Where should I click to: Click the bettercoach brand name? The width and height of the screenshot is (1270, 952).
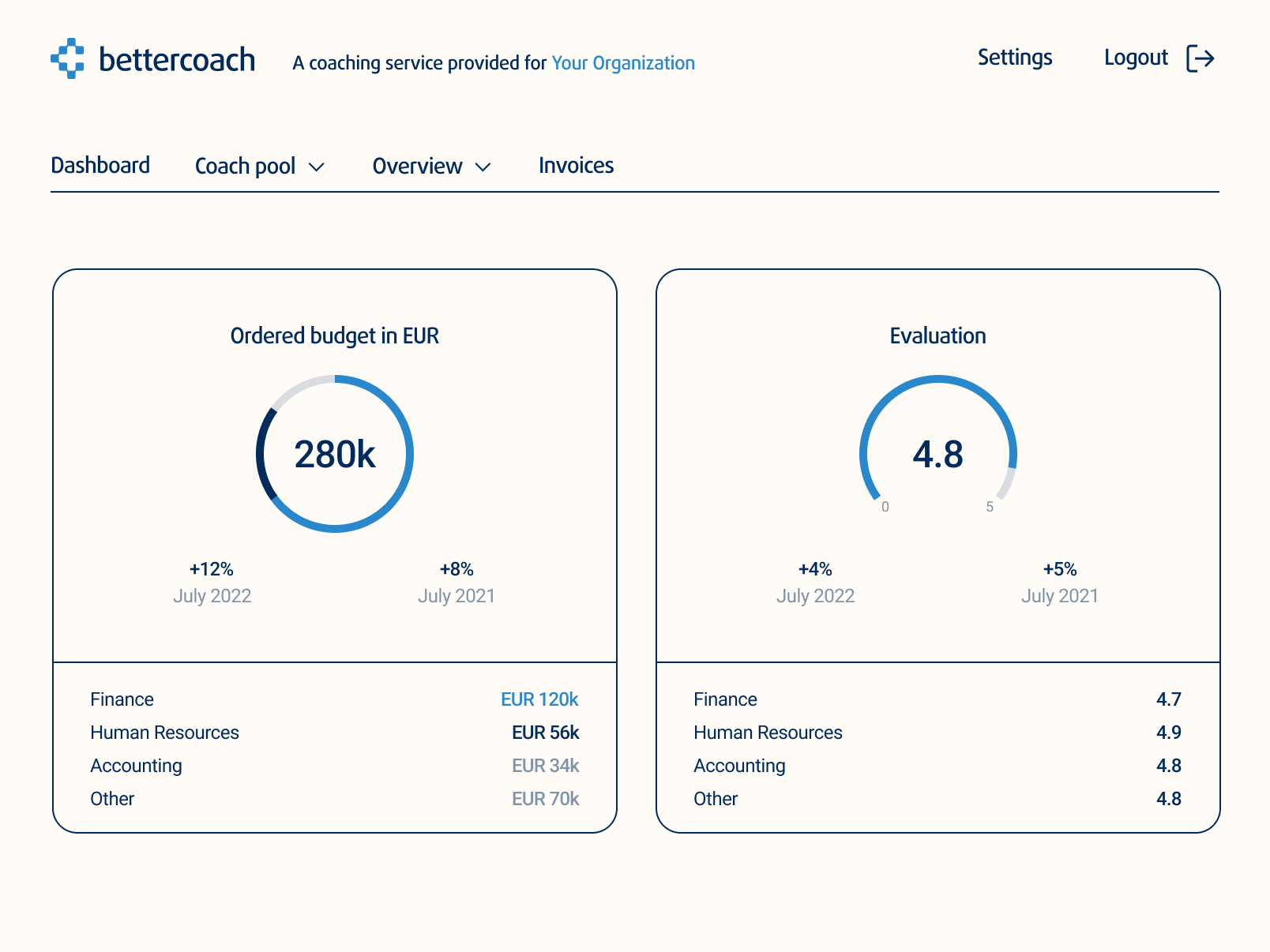pyautogui.click(x=177, y=60)
